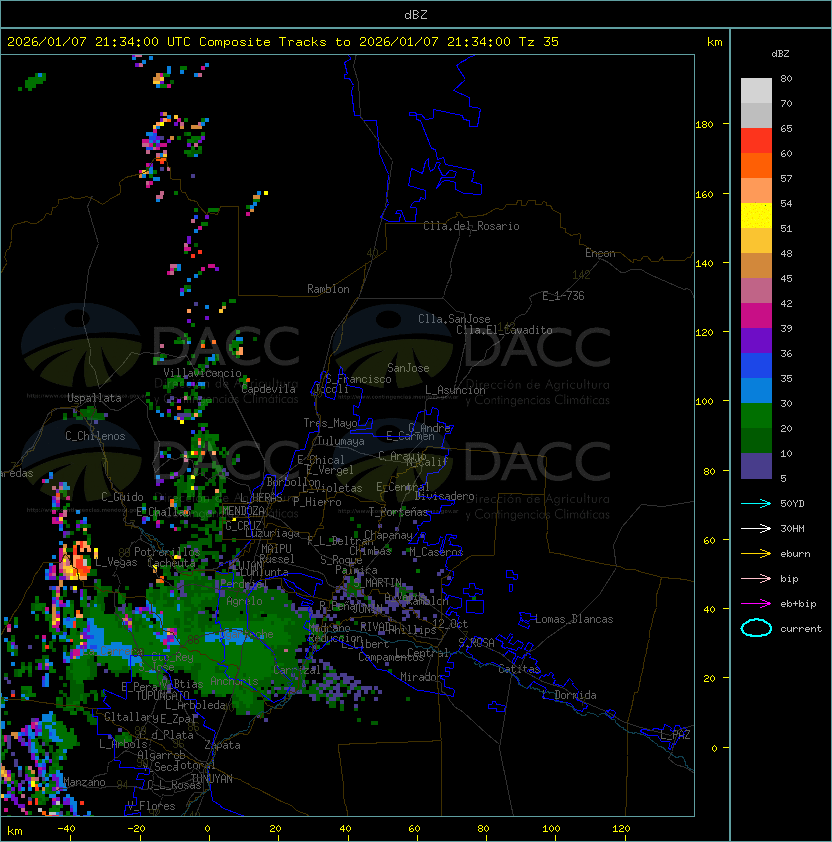
Task: Select the light gray 80 dBZ swatch
Action: click(x=756, y=91)
